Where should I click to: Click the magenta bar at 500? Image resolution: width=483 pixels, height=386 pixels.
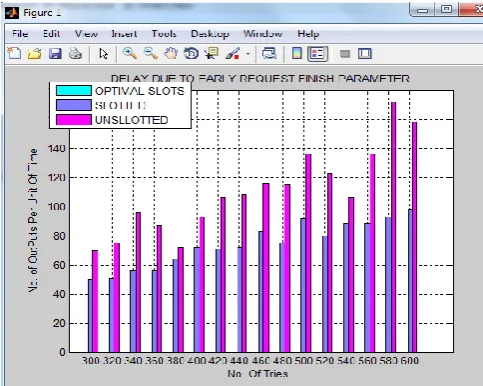tap(308, 253)
